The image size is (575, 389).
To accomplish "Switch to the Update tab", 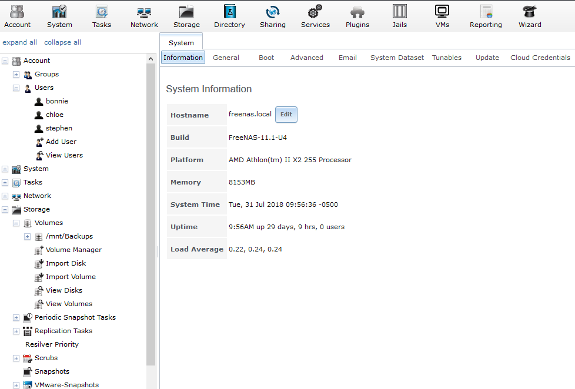I will [x=487, y=58].
